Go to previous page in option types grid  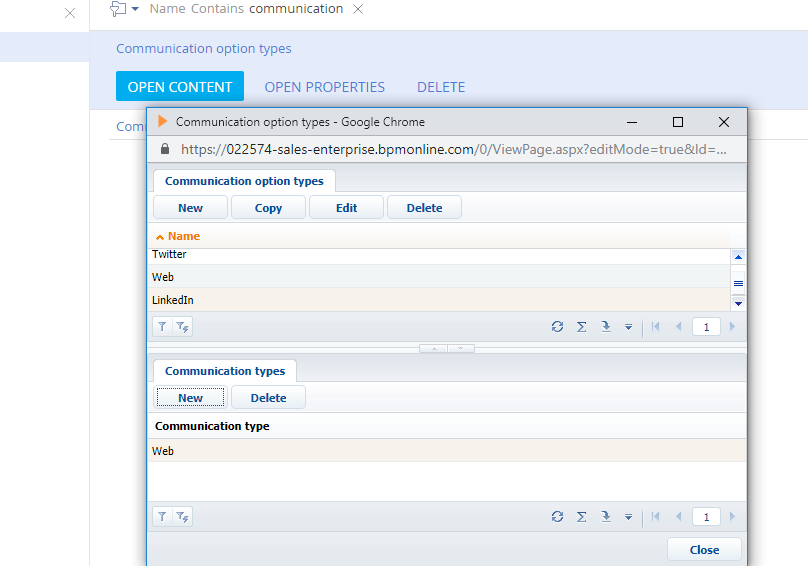pyautogui.click(x=679, y=327)
